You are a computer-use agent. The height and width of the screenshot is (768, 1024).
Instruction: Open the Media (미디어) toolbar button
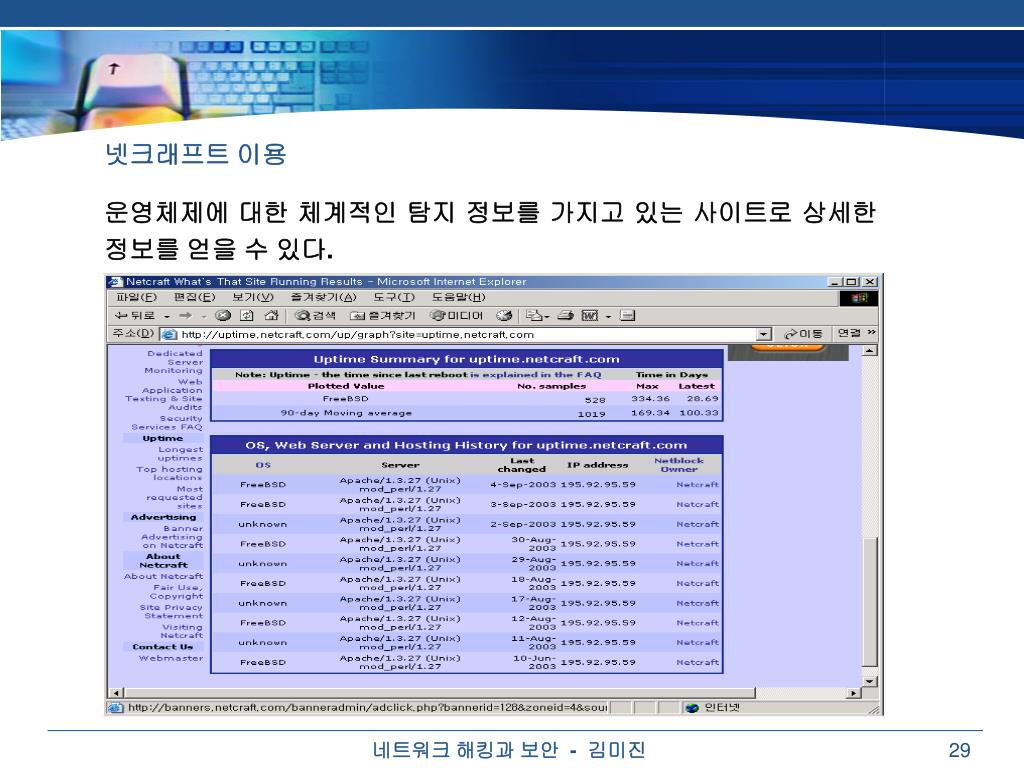(456, 315)
